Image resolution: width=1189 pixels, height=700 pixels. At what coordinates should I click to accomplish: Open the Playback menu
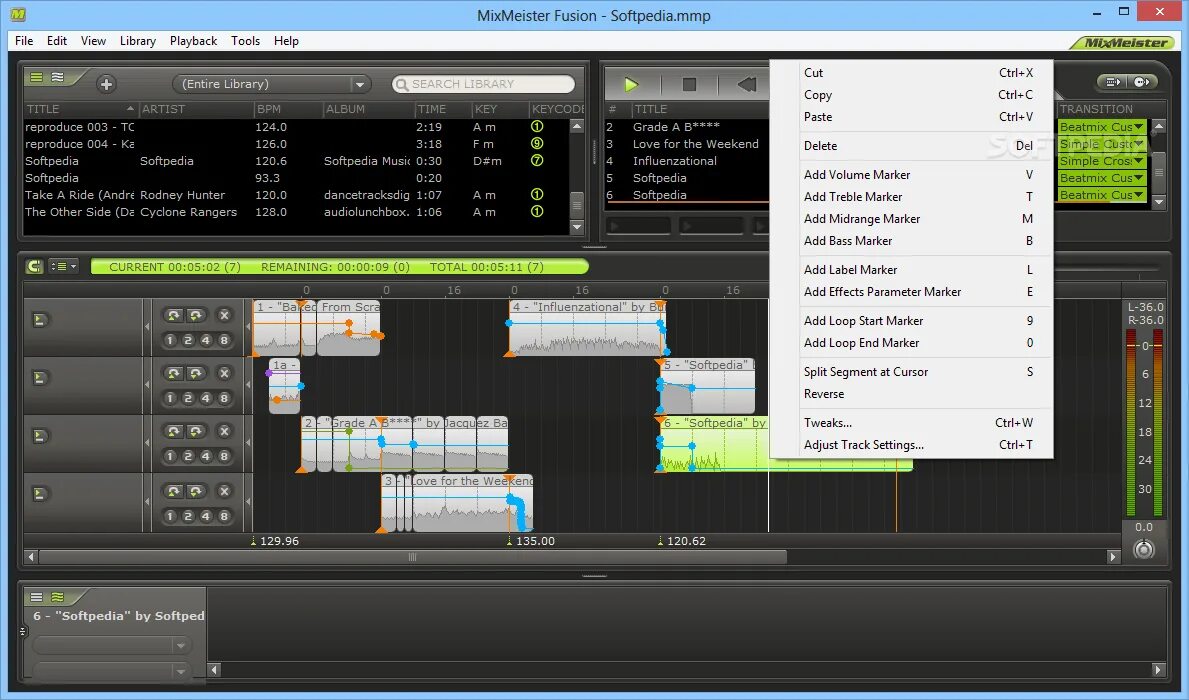tap(193, 41)
